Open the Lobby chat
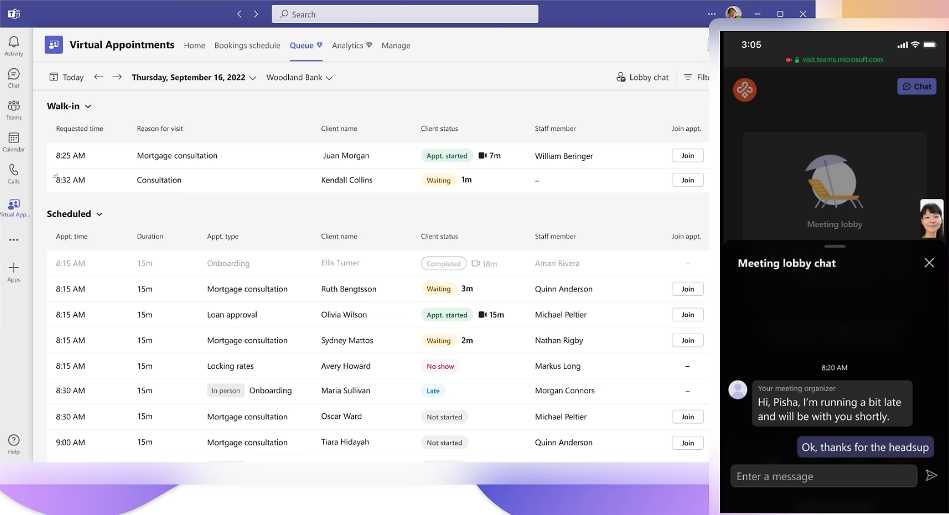This screenshot has height=515, width=949. 642,77
